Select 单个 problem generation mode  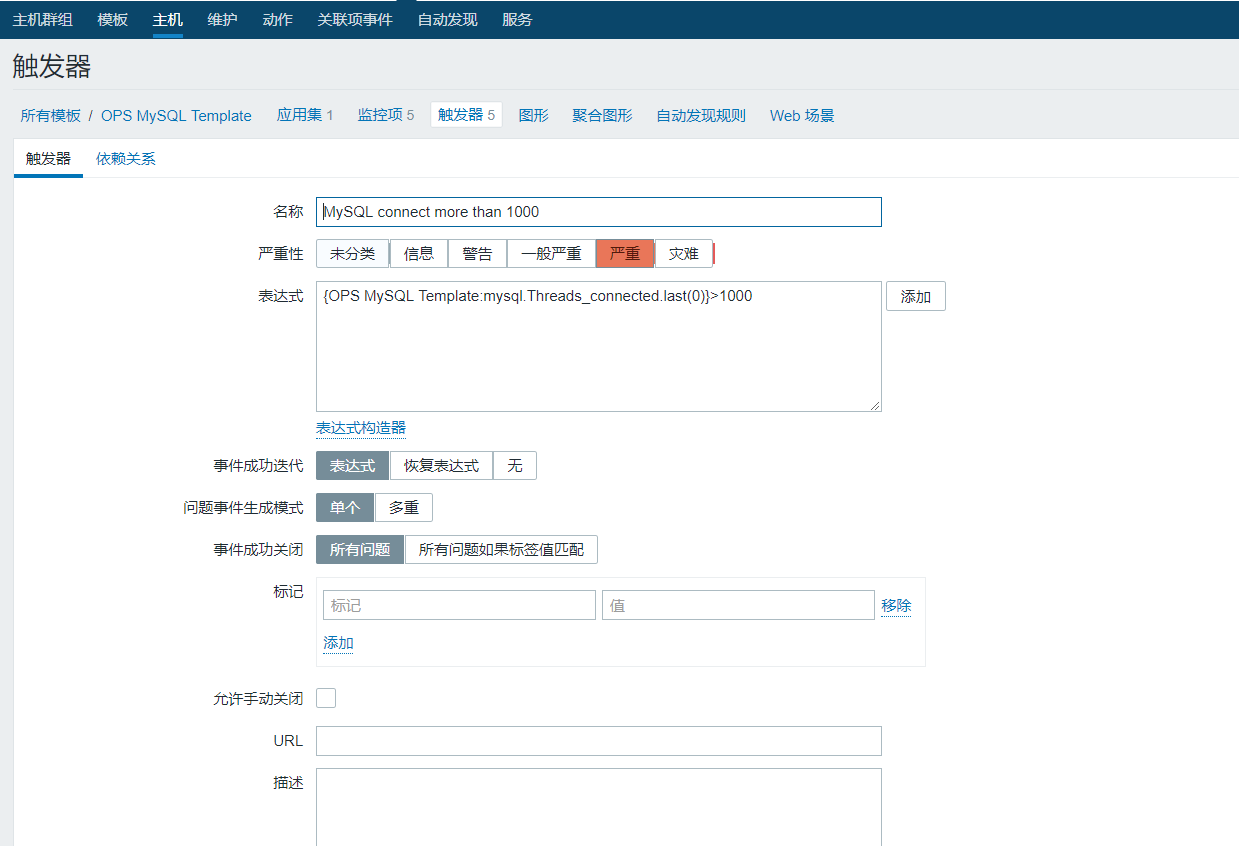click(x=345, y=508)
